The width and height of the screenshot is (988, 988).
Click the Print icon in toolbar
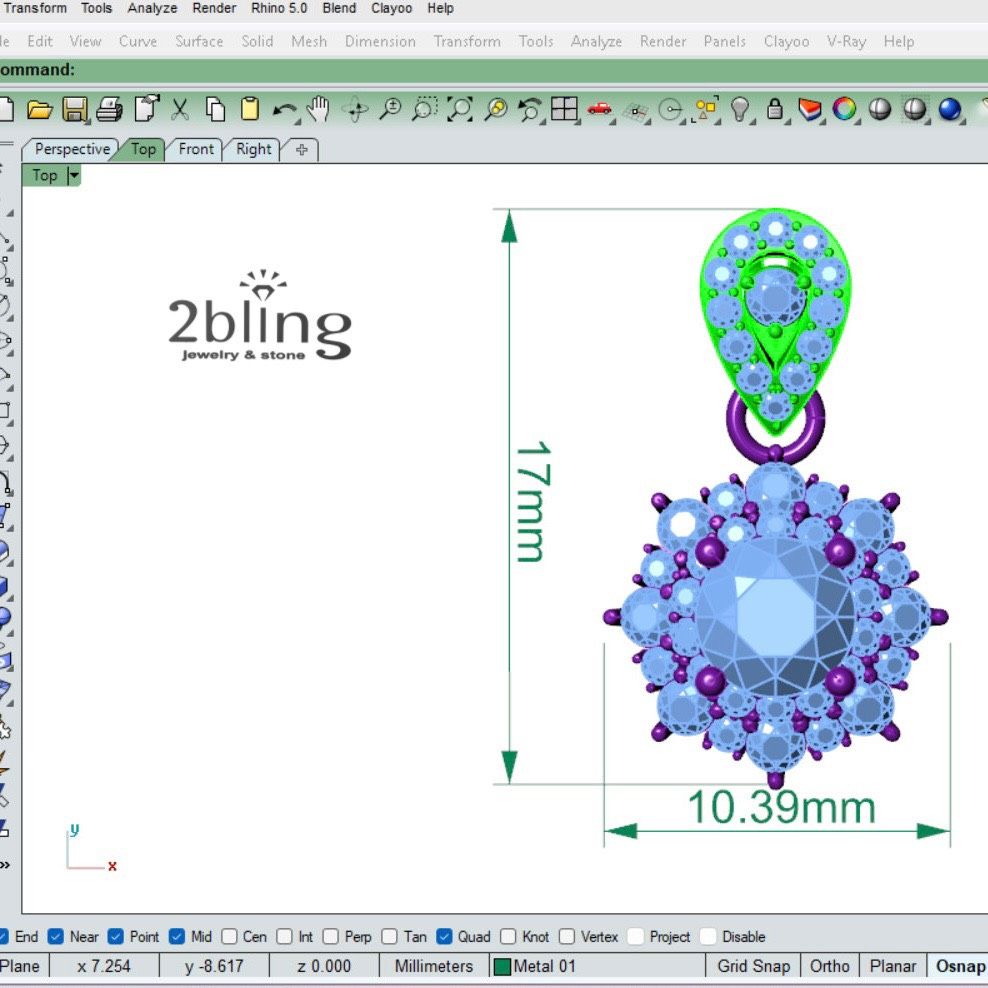click(109, 109)
